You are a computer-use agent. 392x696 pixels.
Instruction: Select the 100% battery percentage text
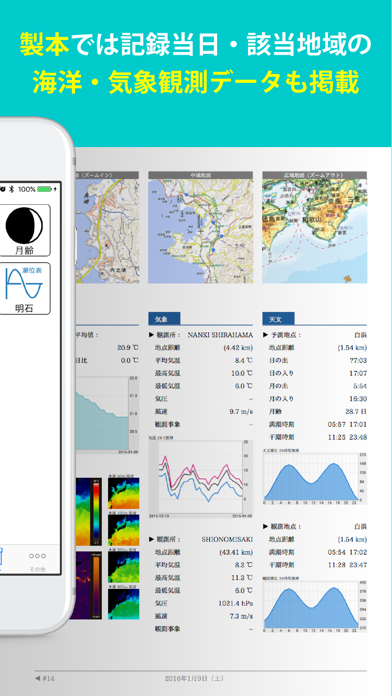point(27,189)
